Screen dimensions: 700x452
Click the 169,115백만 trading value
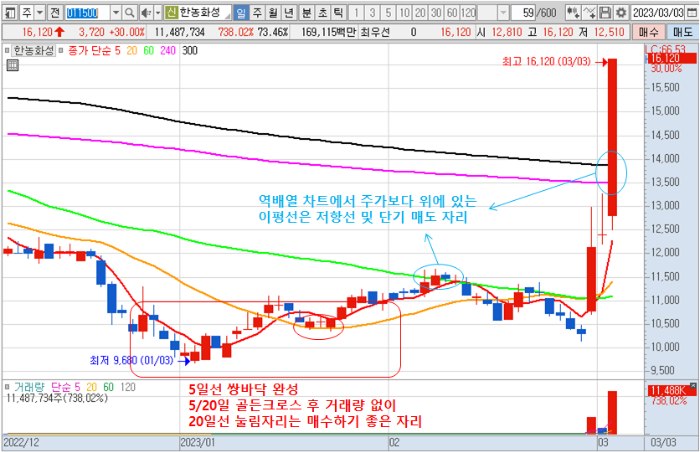328,32
